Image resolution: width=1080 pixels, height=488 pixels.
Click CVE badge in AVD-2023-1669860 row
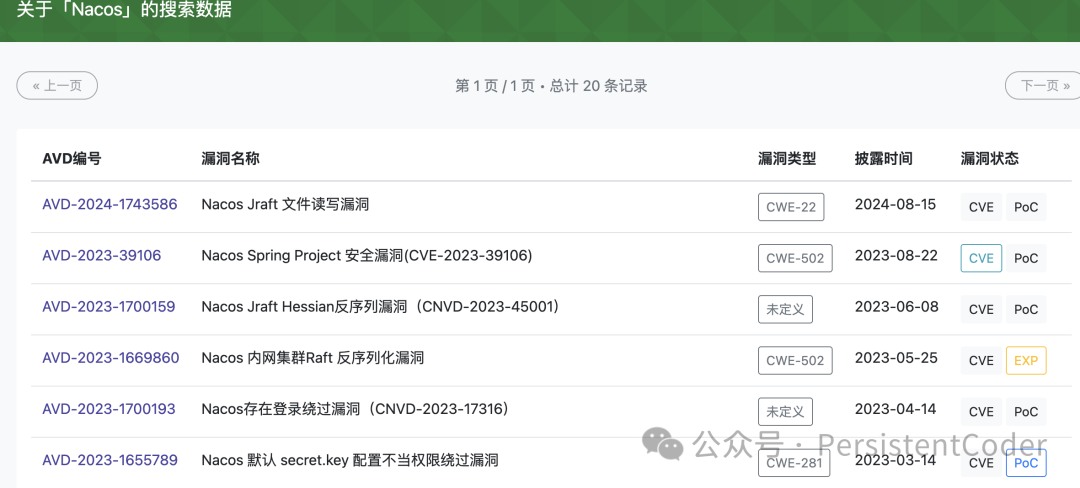(x=981, y=361)
